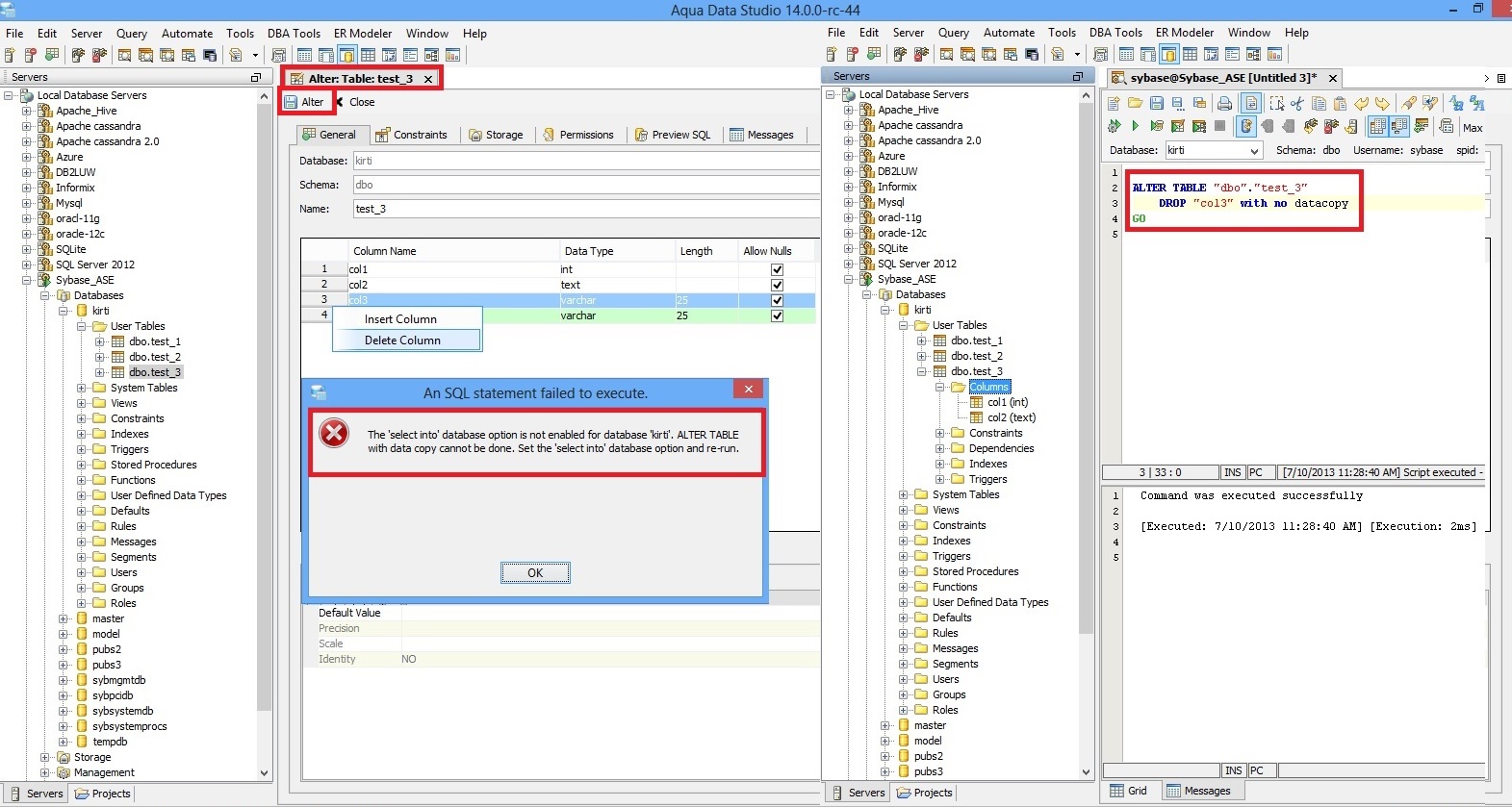Click OK button in error dialog
The height and width of the screenshot is (807, 1512).
click(x=535, y=572)
